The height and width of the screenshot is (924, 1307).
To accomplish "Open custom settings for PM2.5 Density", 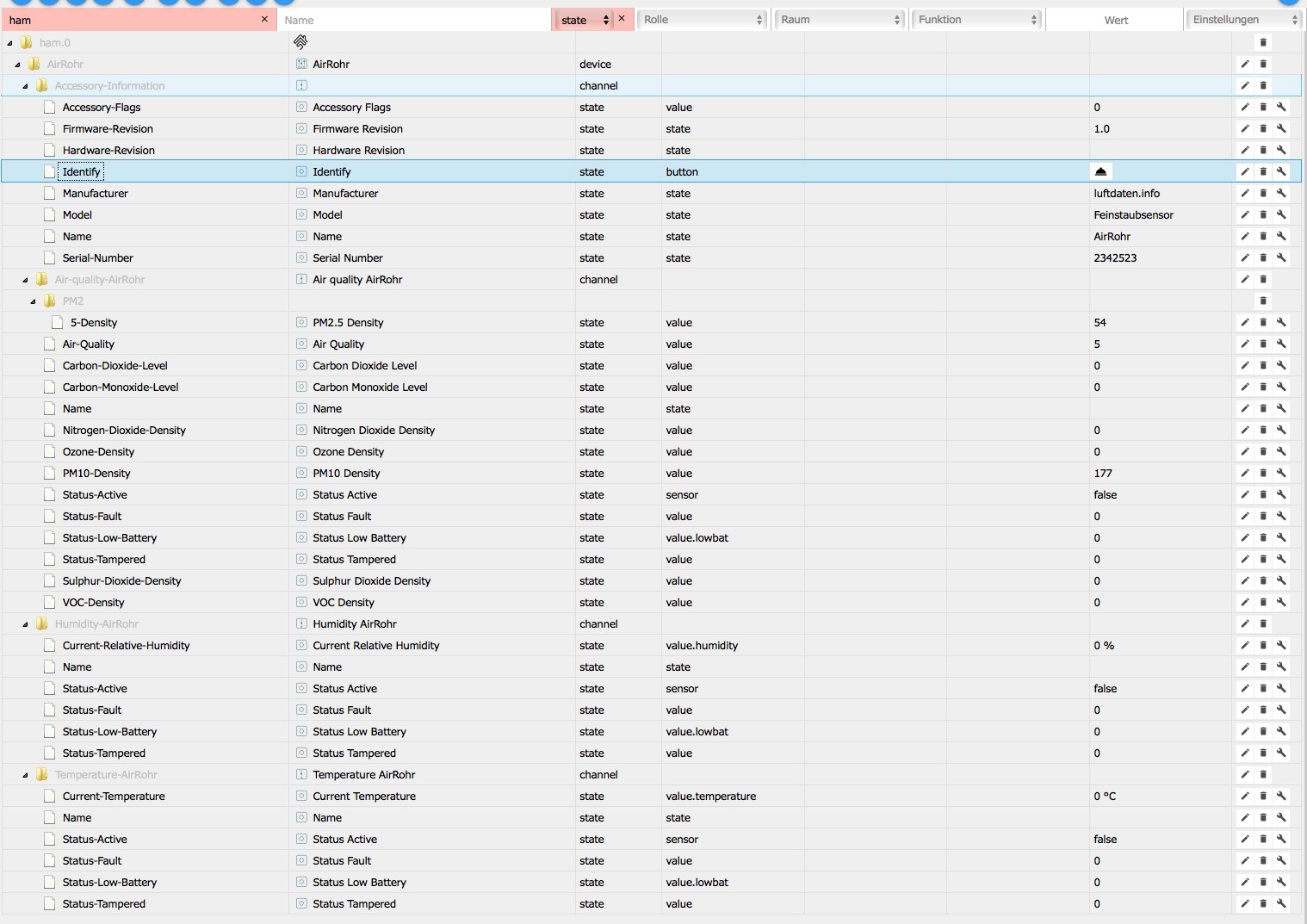I will click(x=1281, y=322).
